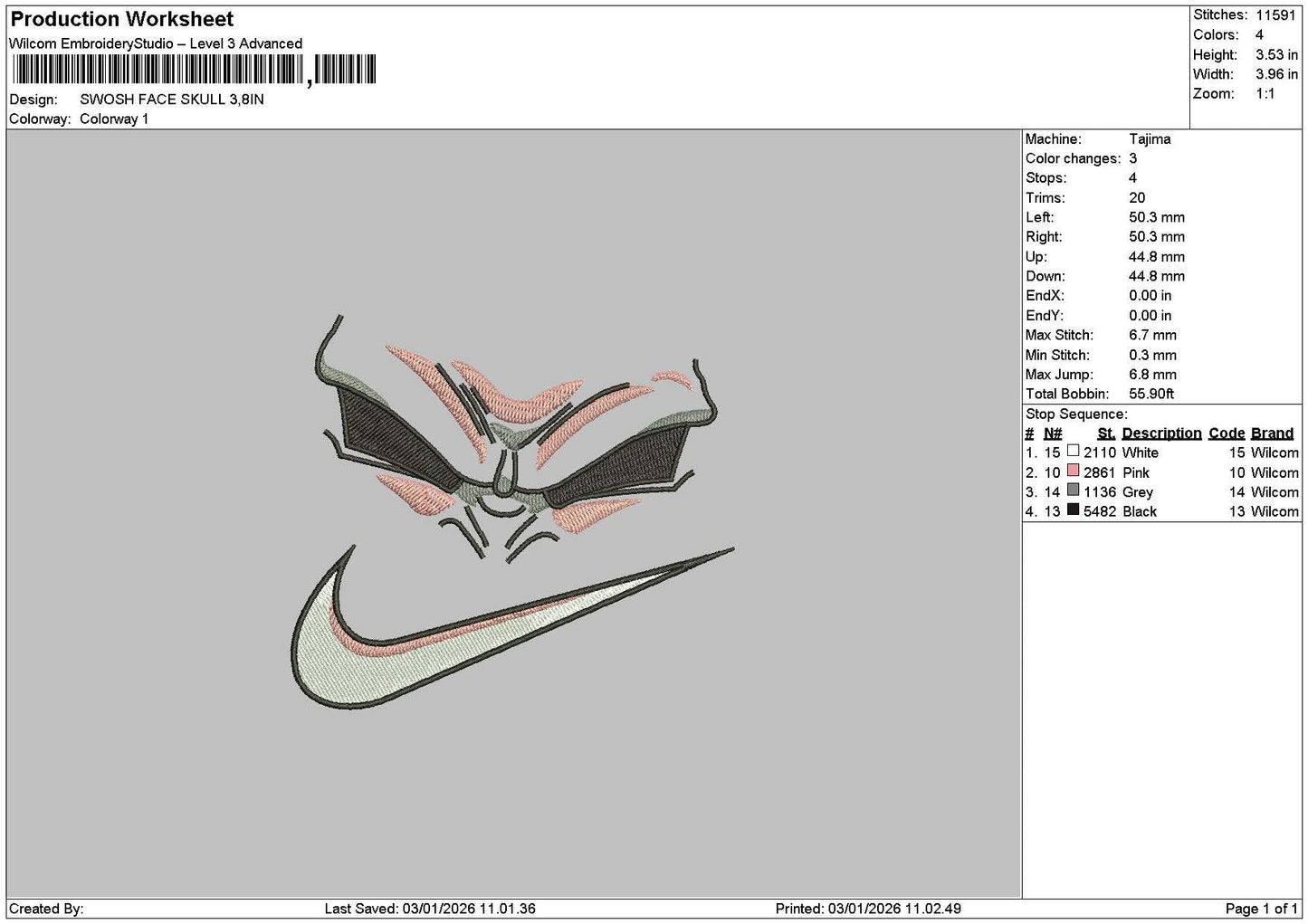Click the "Created By:" footer label
Screen dimensions: 1308x924
[x=46, y=909]
